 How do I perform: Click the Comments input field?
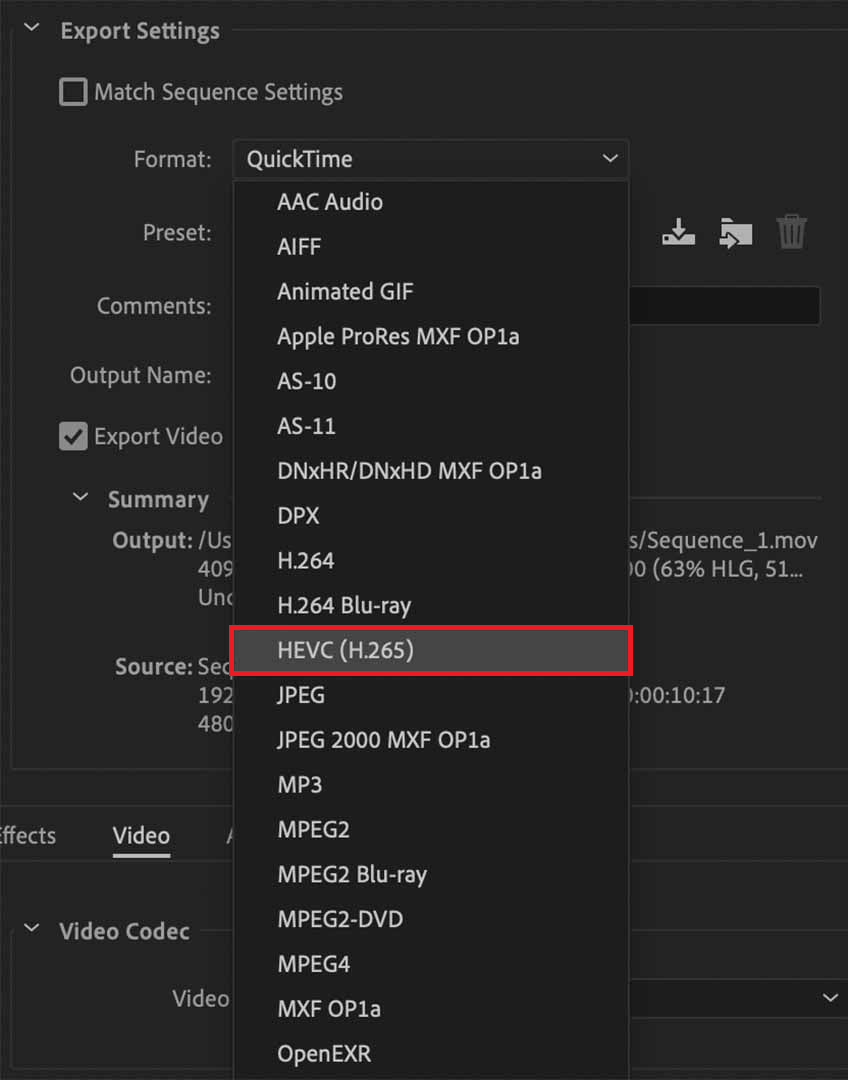724,305
